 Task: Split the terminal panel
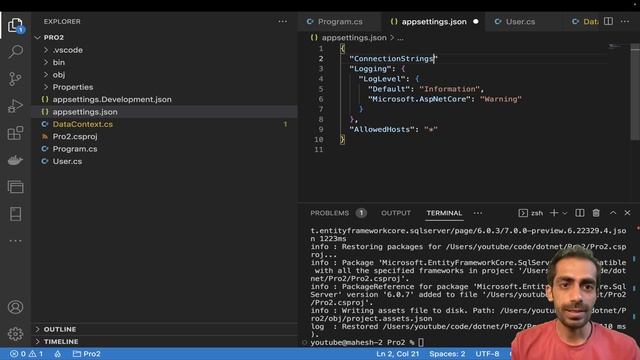tap(580, 213)
